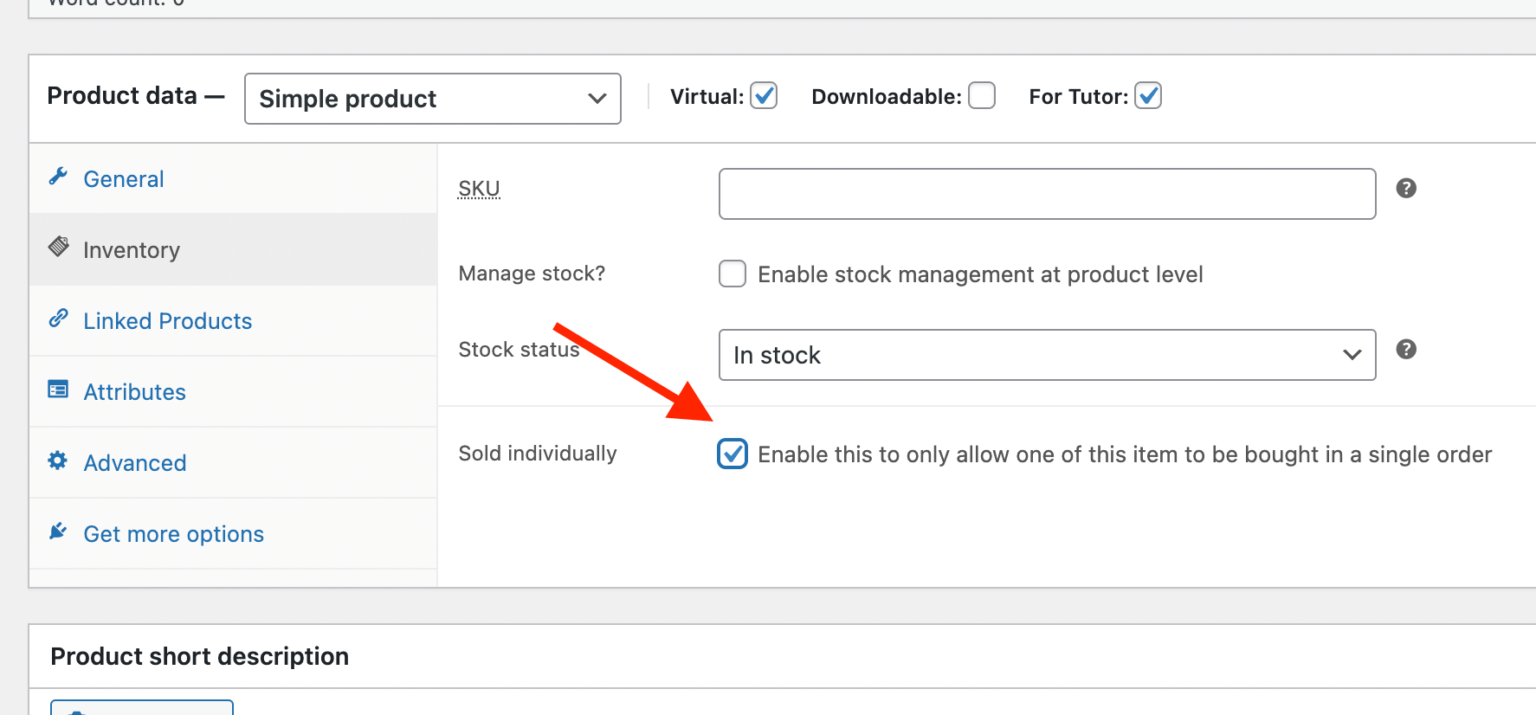Click the Get more options link
This screenshot has height=715, width=1536.
173,533
